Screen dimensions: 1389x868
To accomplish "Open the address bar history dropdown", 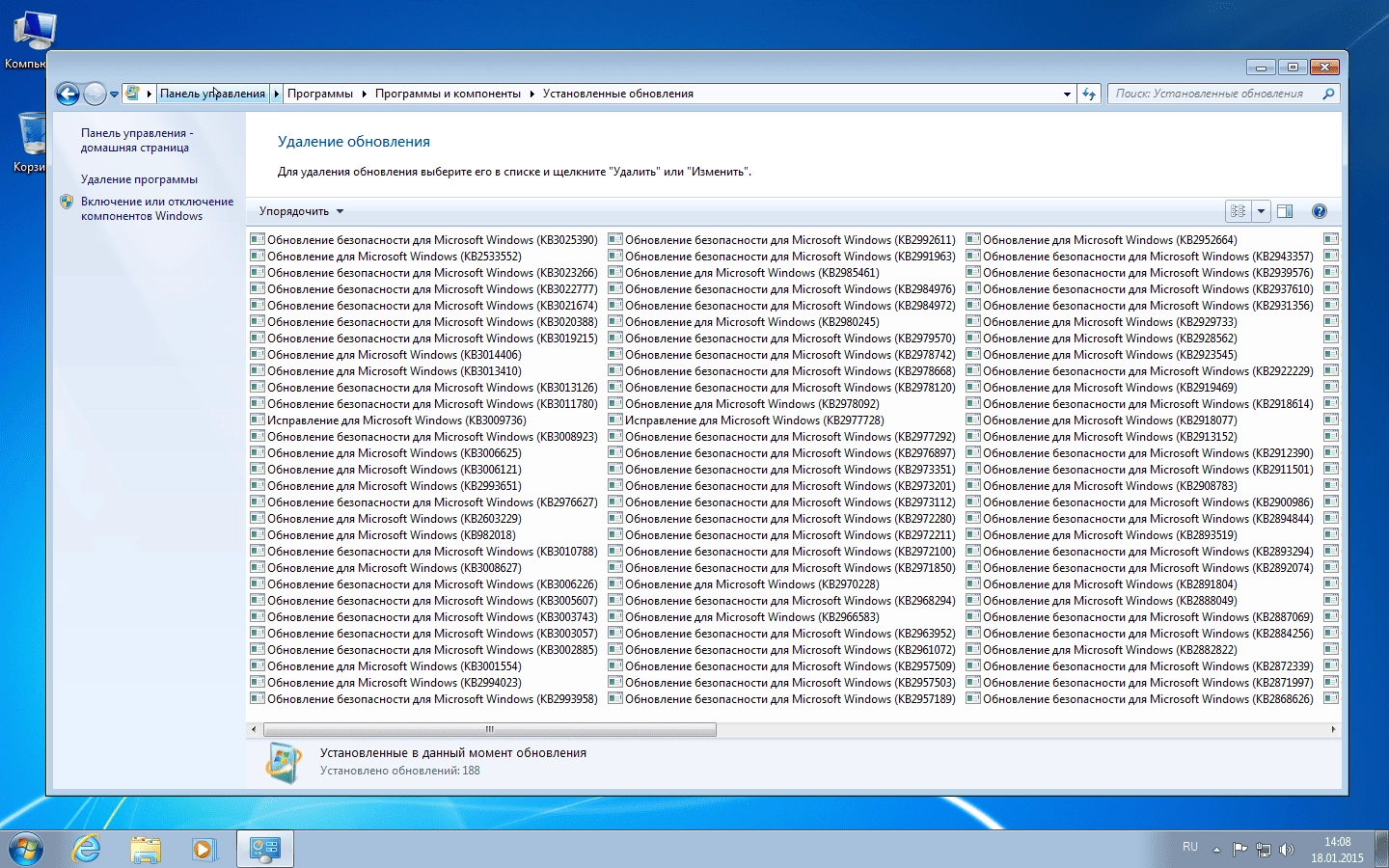I will [x=1067, y=94].
